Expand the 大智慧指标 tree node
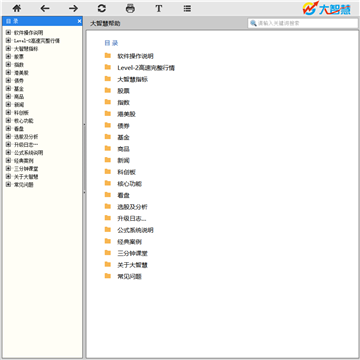360x360 pixels. (x=8, y=48)
